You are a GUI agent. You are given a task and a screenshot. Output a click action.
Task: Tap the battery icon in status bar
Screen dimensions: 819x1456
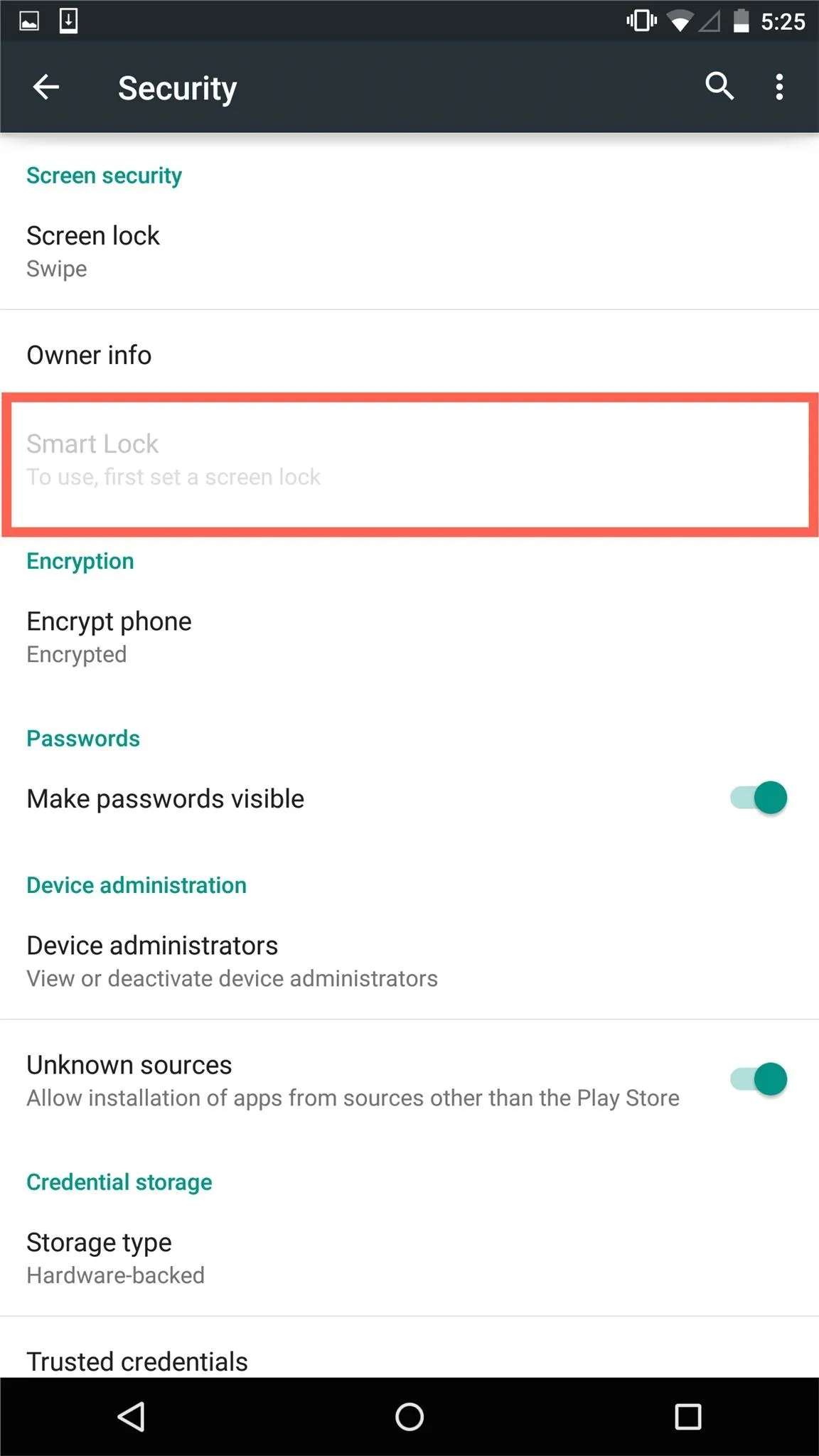[x=742, y=21]
